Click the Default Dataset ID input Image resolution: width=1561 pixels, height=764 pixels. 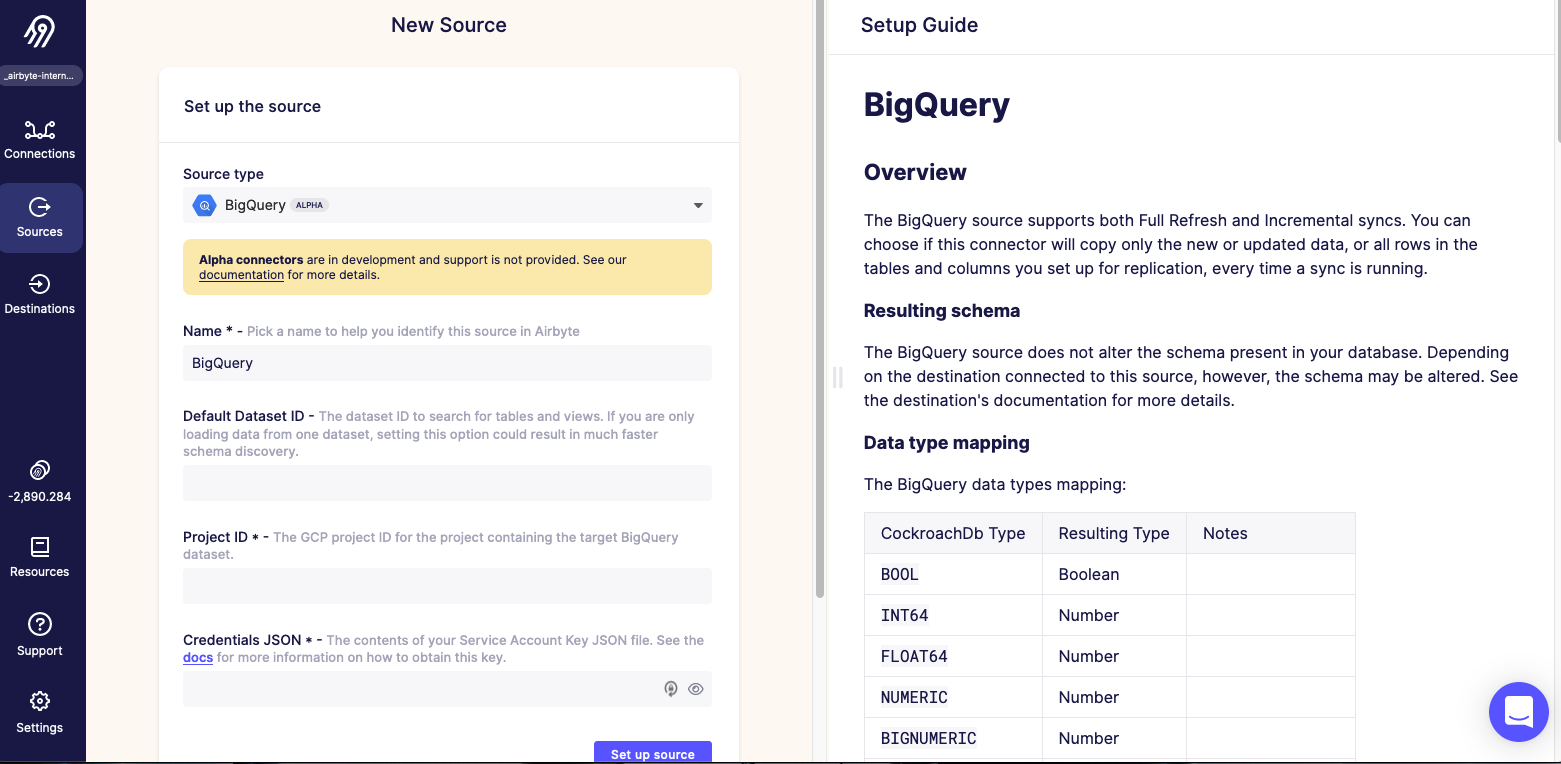447,483
